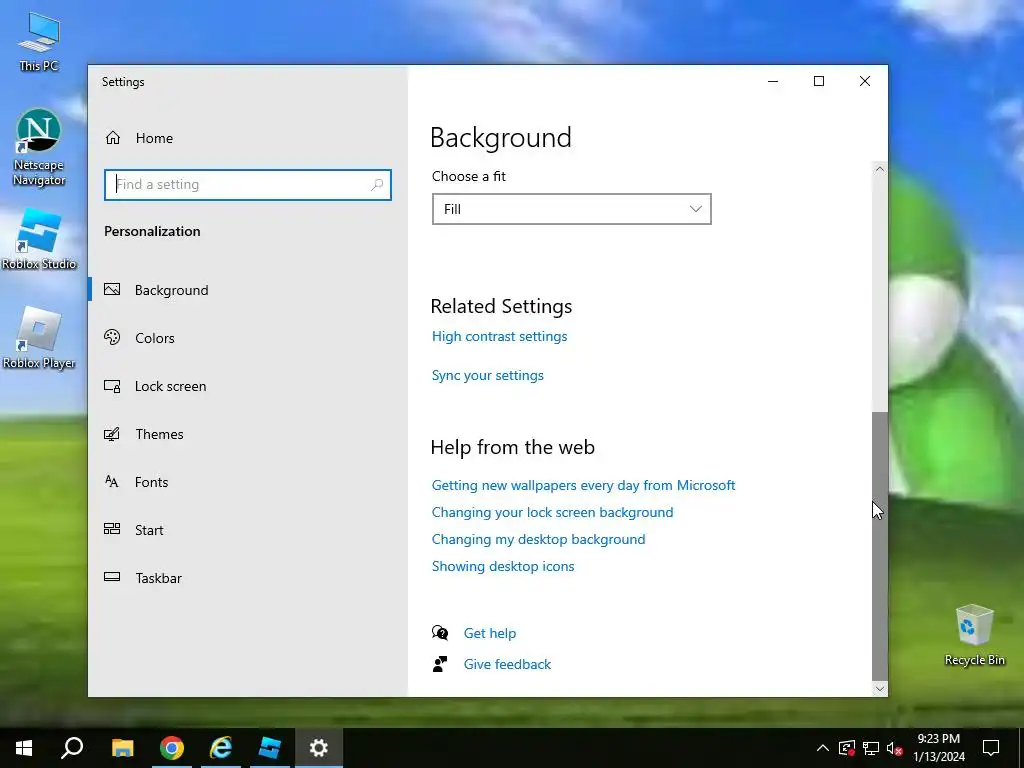
Task: Close the Settings window
Action: 865,81
